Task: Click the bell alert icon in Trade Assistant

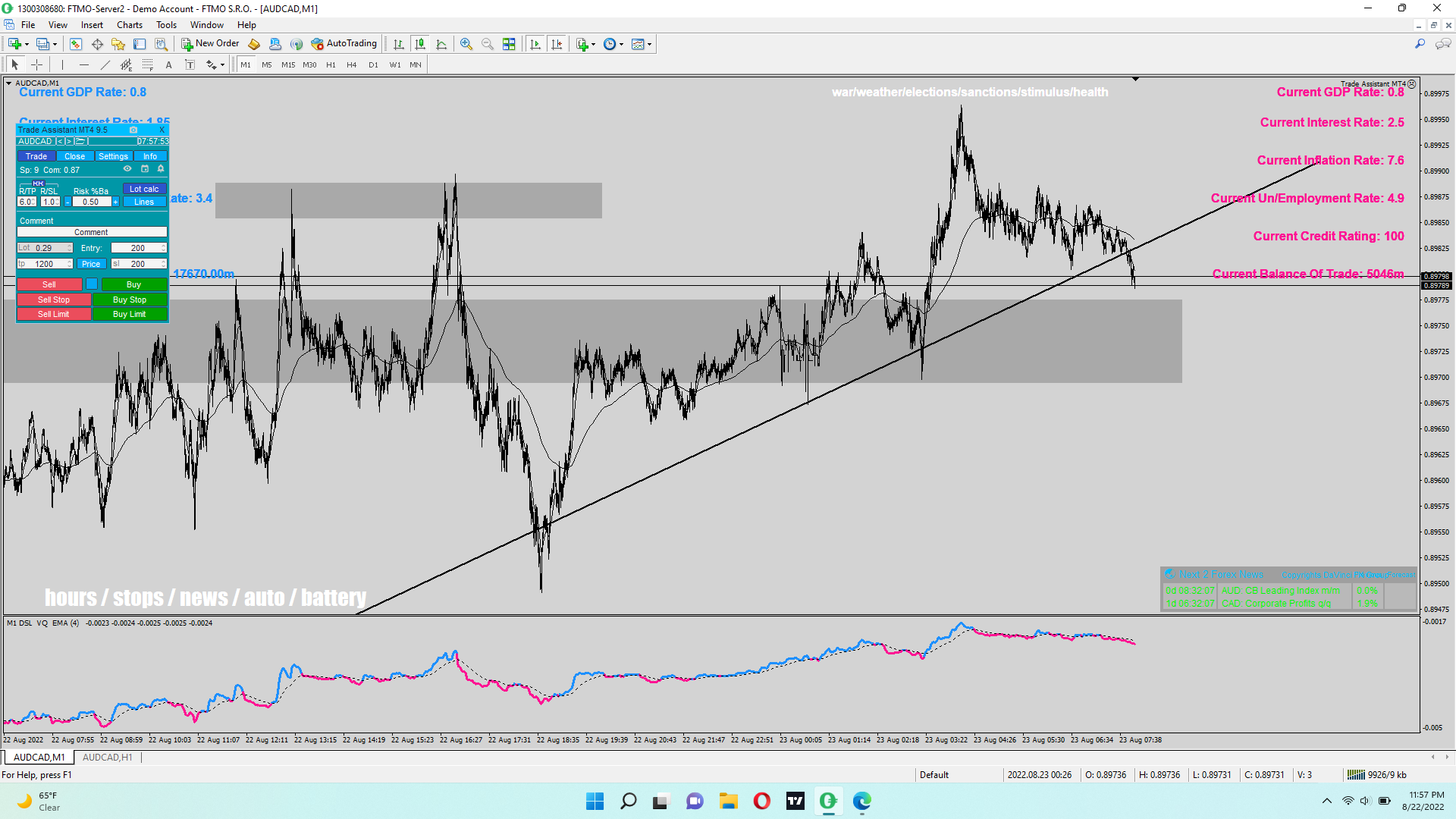Action: [161, 169]
